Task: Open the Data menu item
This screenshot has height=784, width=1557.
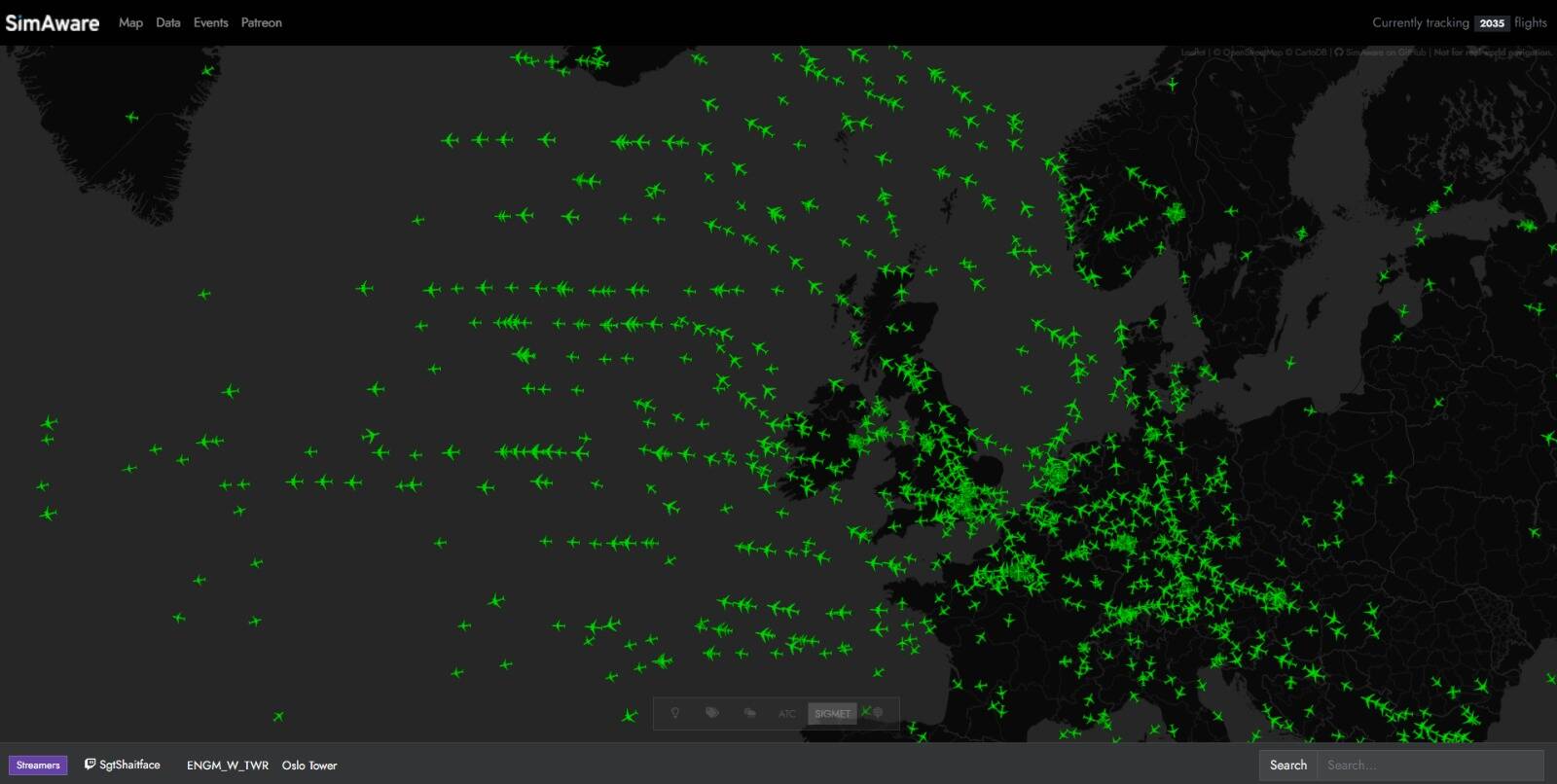Action: point(168,22)
